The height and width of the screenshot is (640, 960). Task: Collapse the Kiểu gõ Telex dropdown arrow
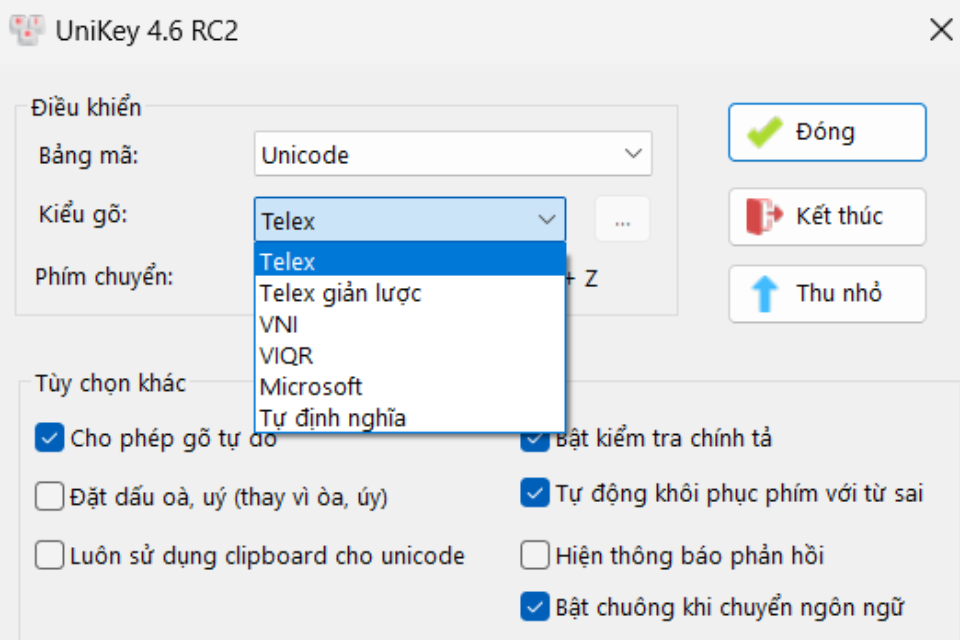[x=546, y=220]
